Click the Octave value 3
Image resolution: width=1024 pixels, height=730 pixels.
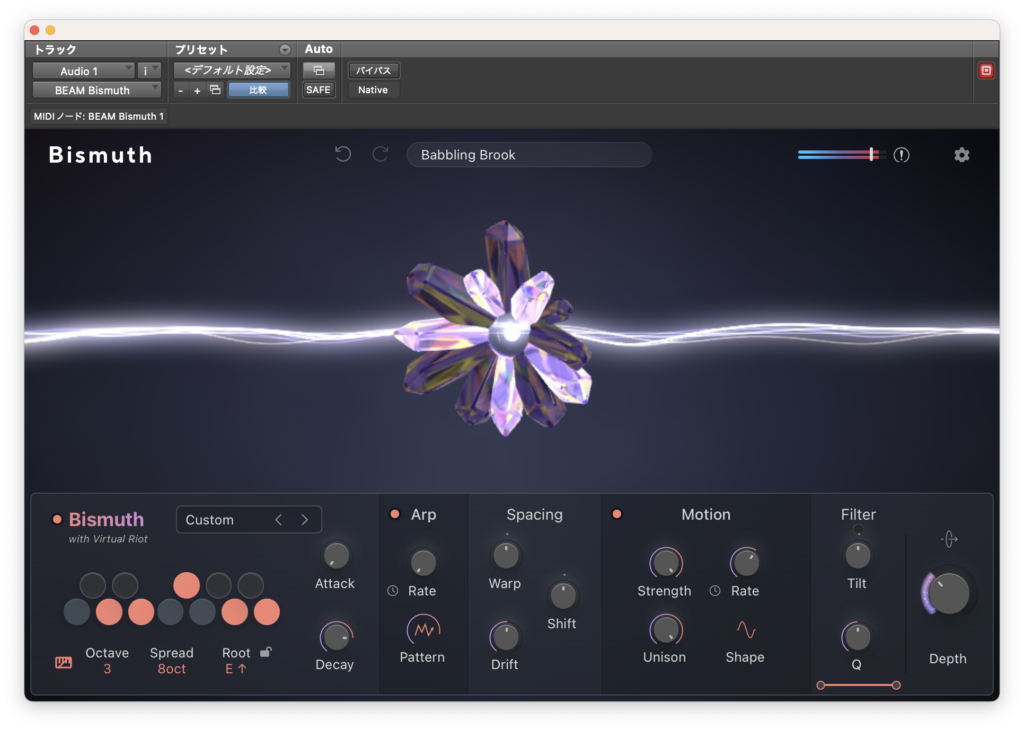point(107,669)
